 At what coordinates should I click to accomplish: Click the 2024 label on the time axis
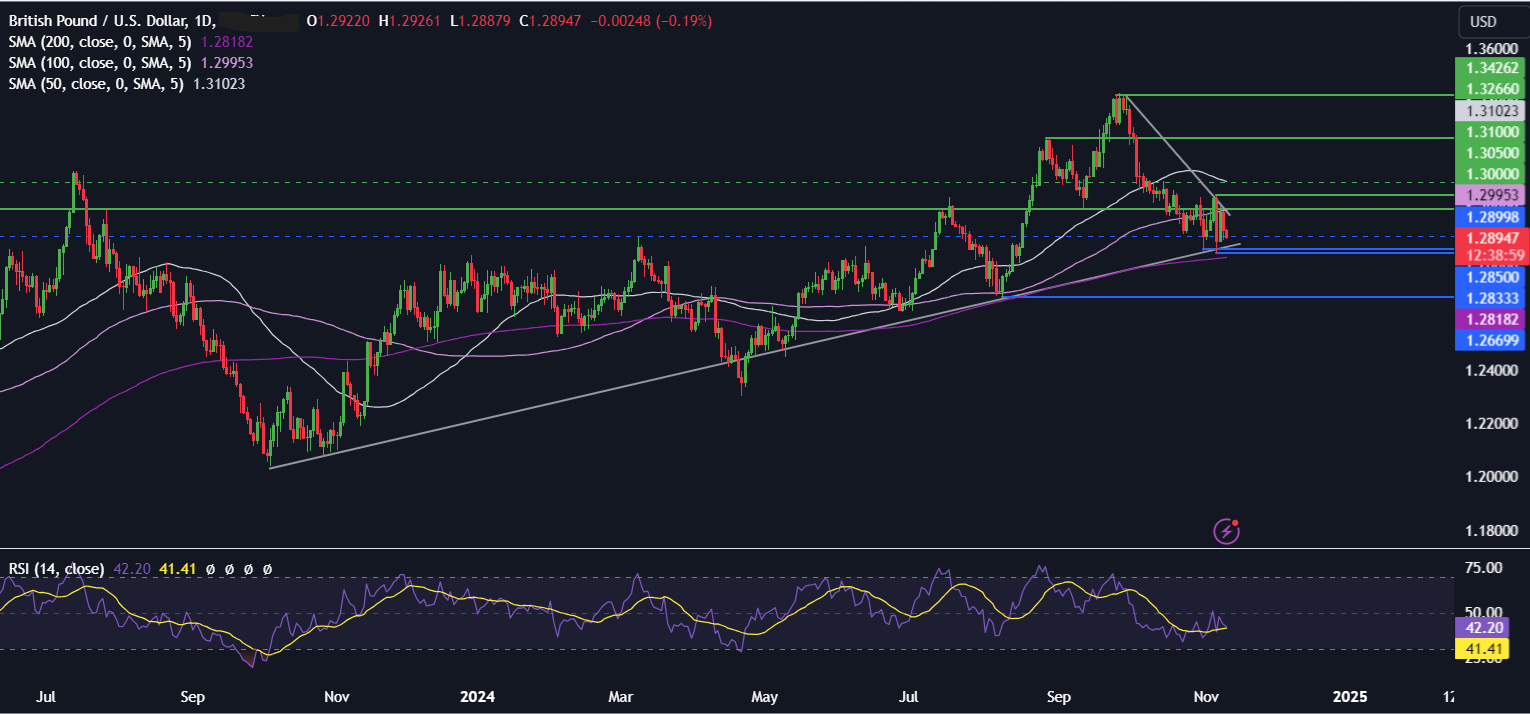[479, 696]
